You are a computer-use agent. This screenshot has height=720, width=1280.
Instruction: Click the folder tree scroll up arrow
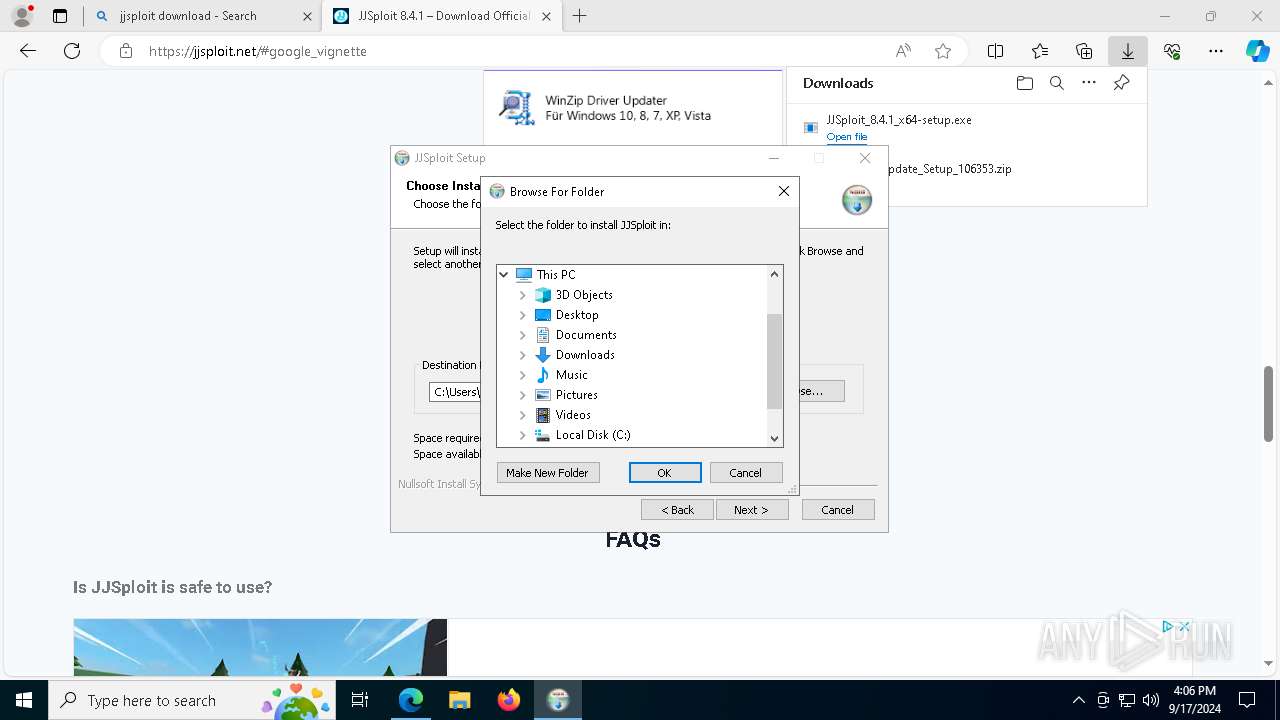[x=774, y=274]
